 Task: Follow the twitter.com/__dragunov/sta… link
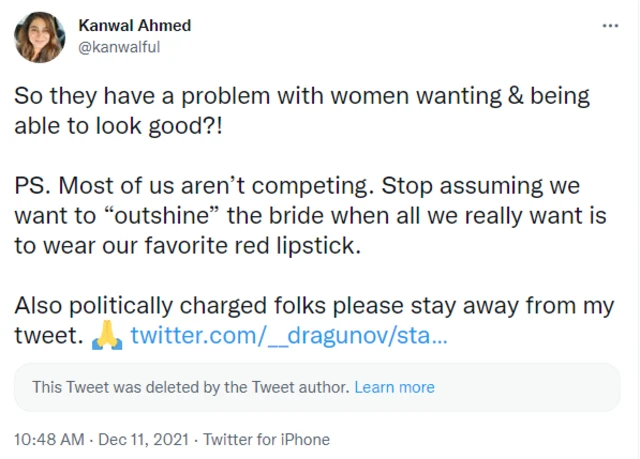pyautogui.click(x=289, y=336)
